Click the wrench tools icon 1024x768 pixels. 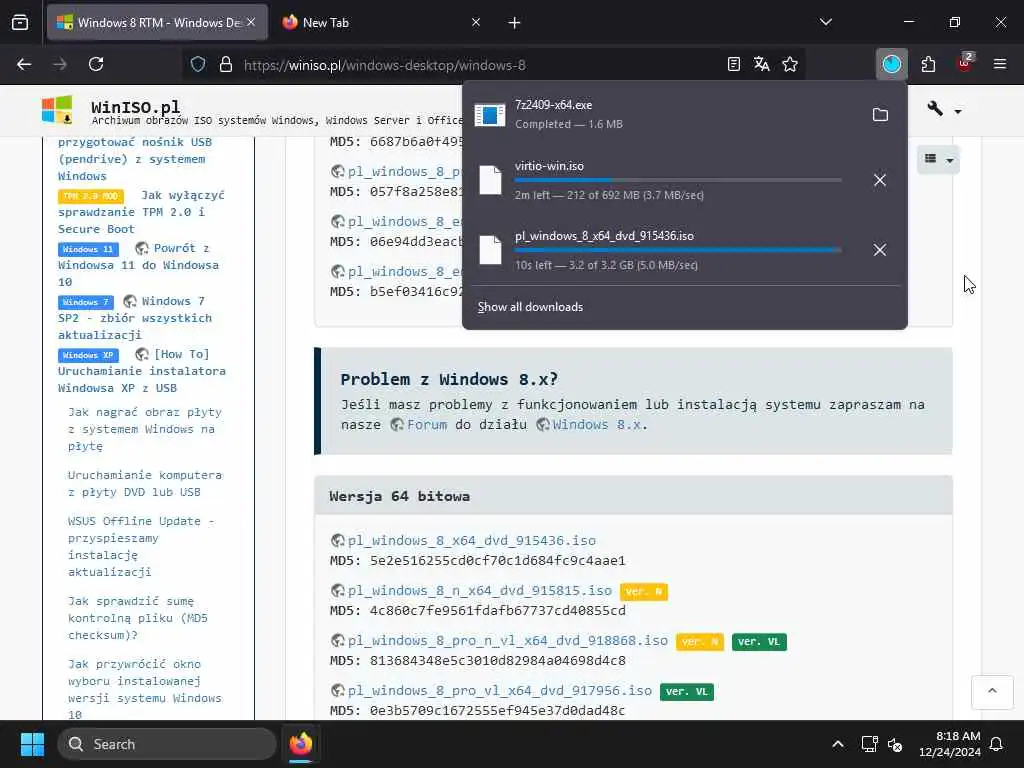pos(935,108)
